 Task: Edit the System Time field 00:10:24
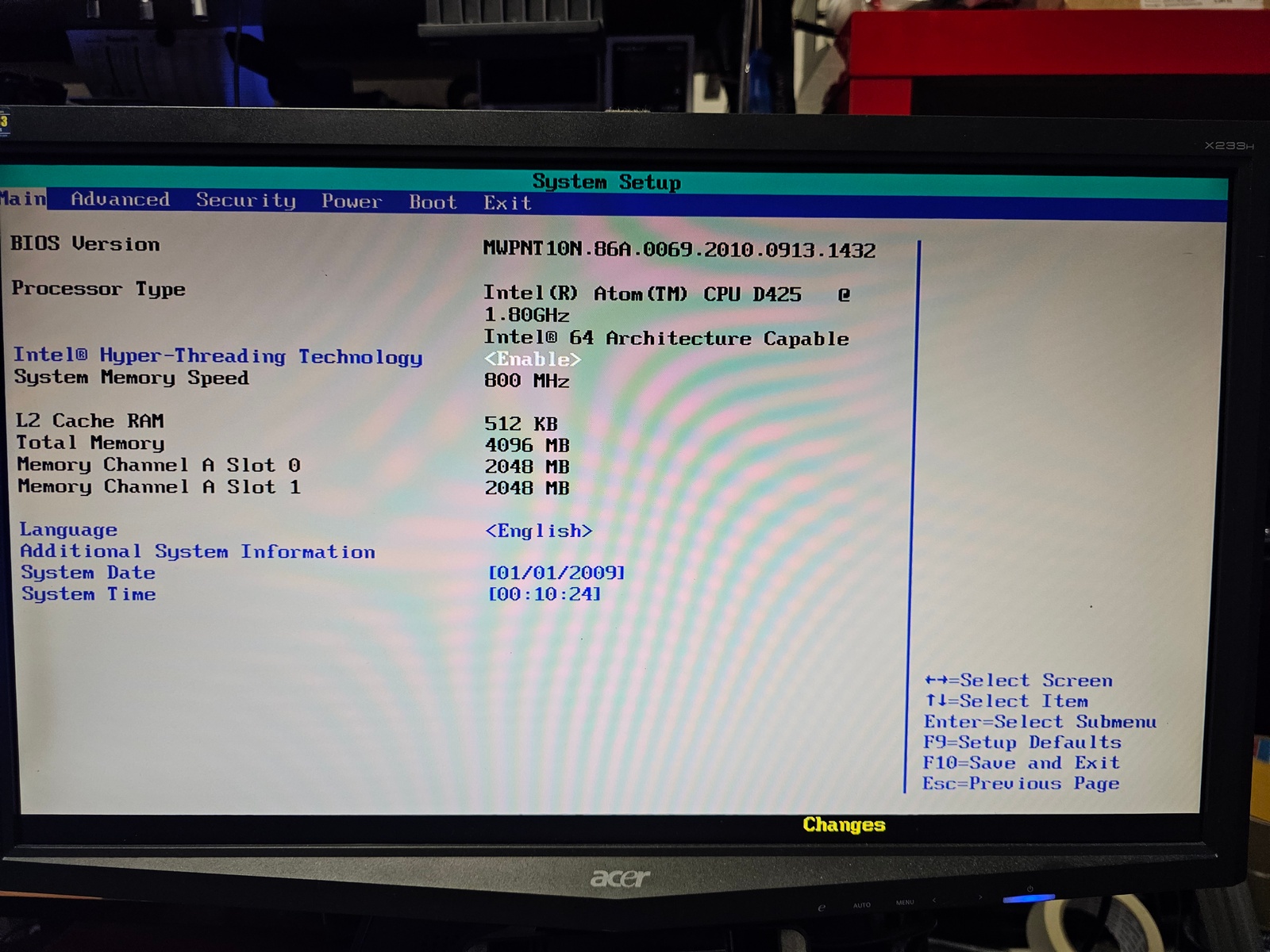545,593
